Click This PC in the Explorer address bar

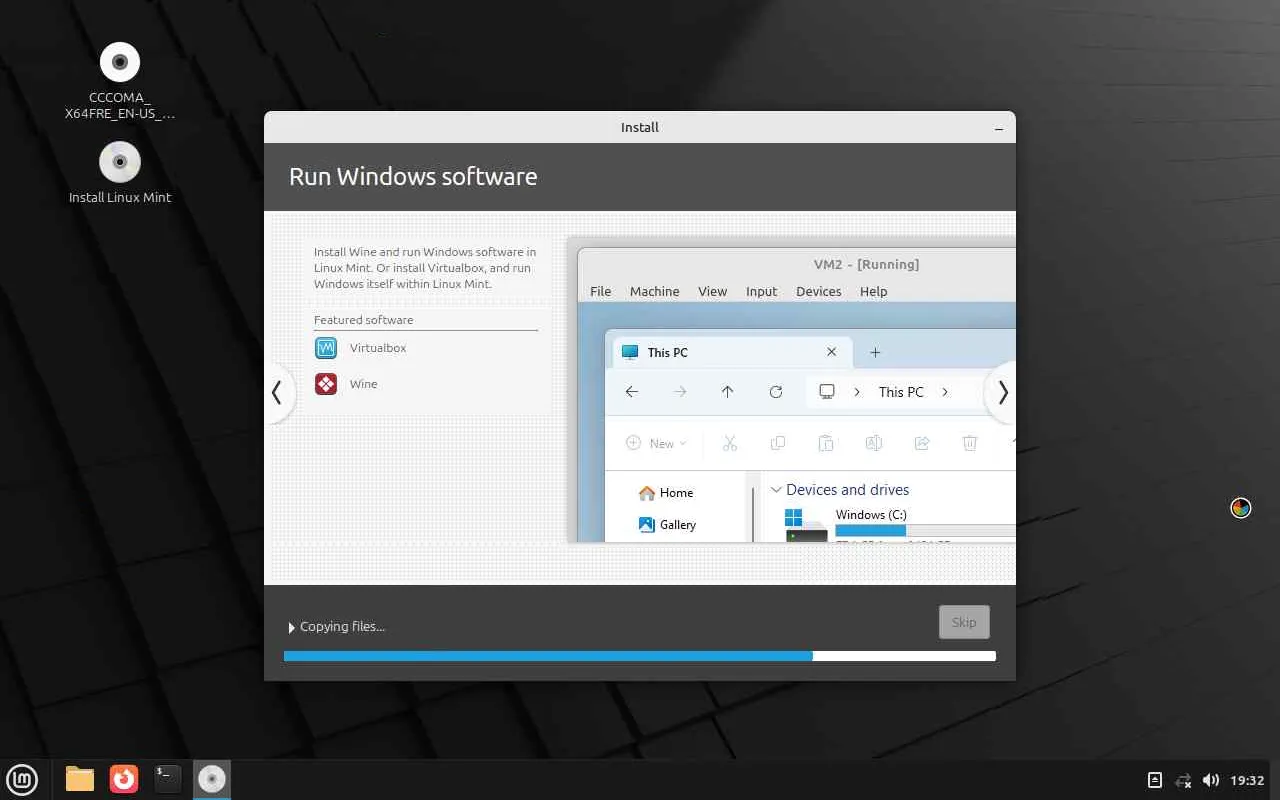coord(901,392)
